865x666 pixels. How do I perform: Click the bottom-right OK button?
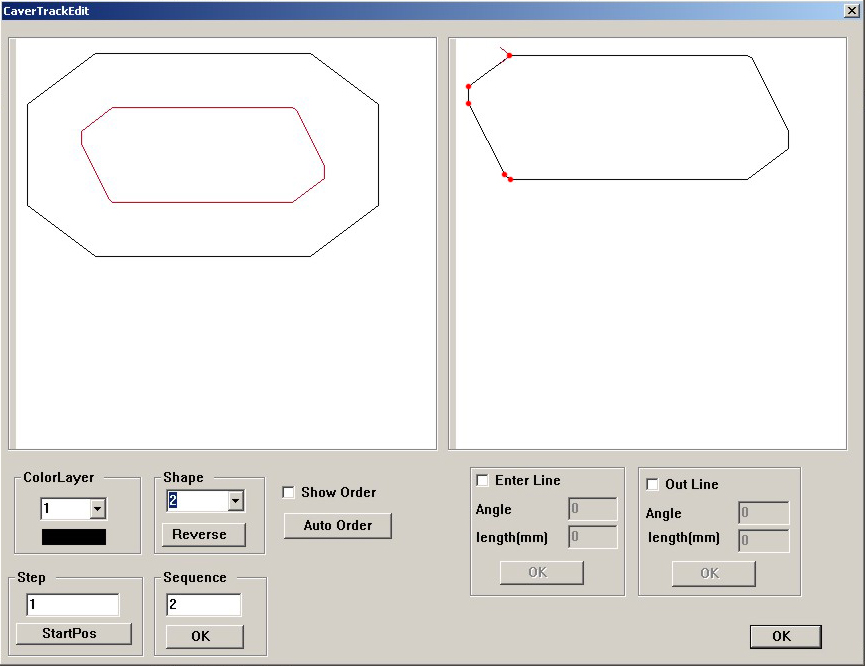785,636
